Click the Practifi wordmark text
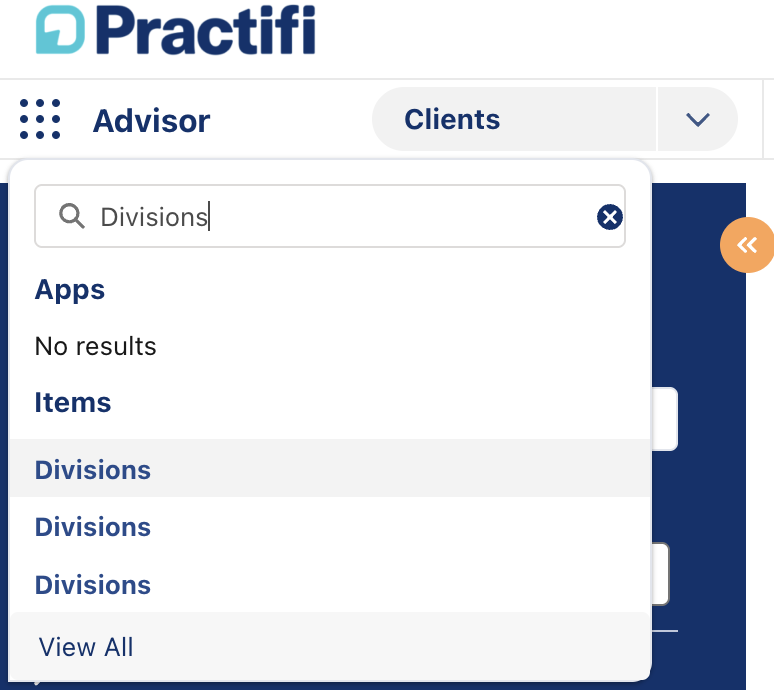This screenshot has height=690, width=774. (206, 30)
